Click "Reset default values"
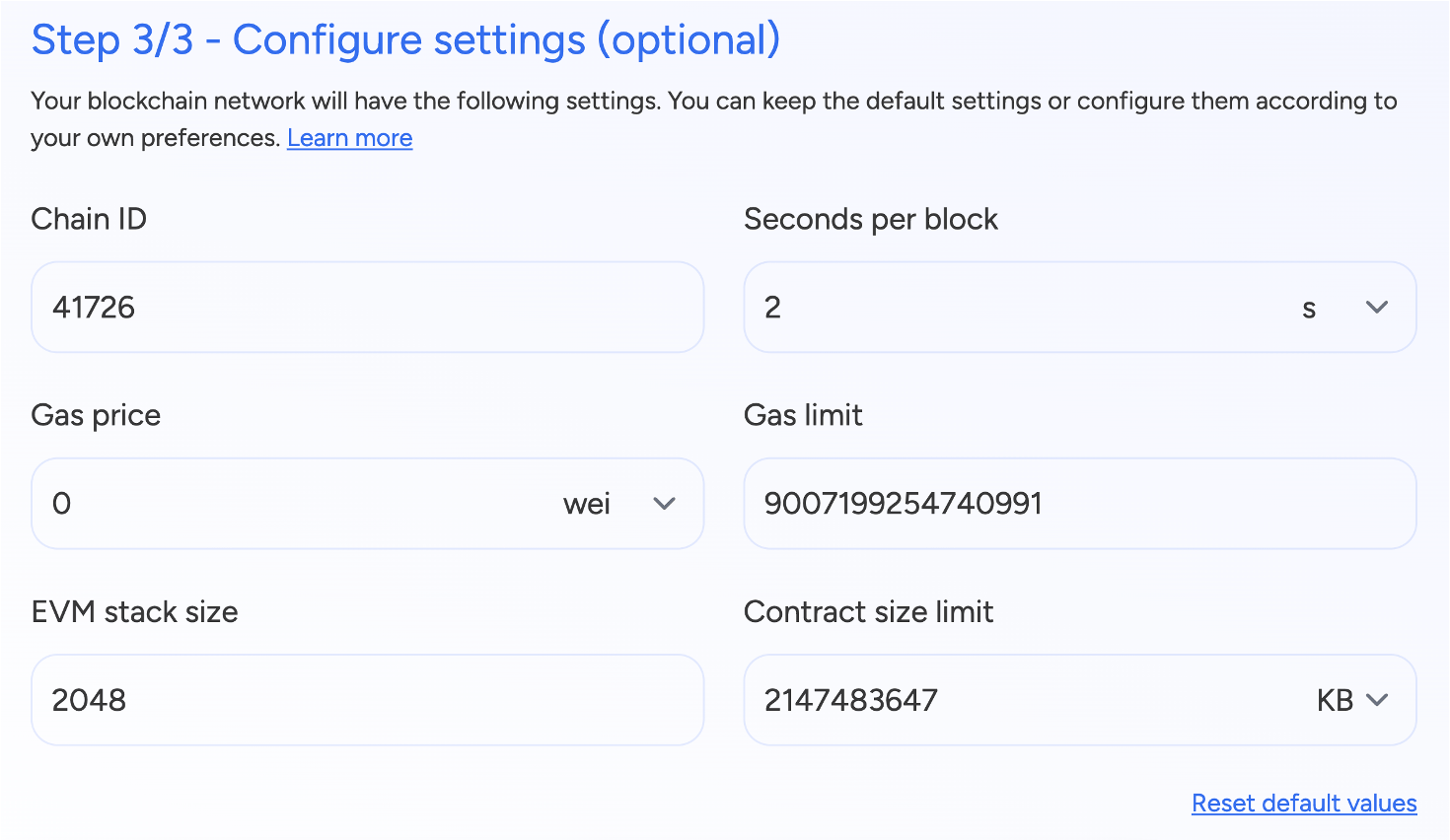Viewport: 1450px width, 840px height. [x=1304, y=803]
